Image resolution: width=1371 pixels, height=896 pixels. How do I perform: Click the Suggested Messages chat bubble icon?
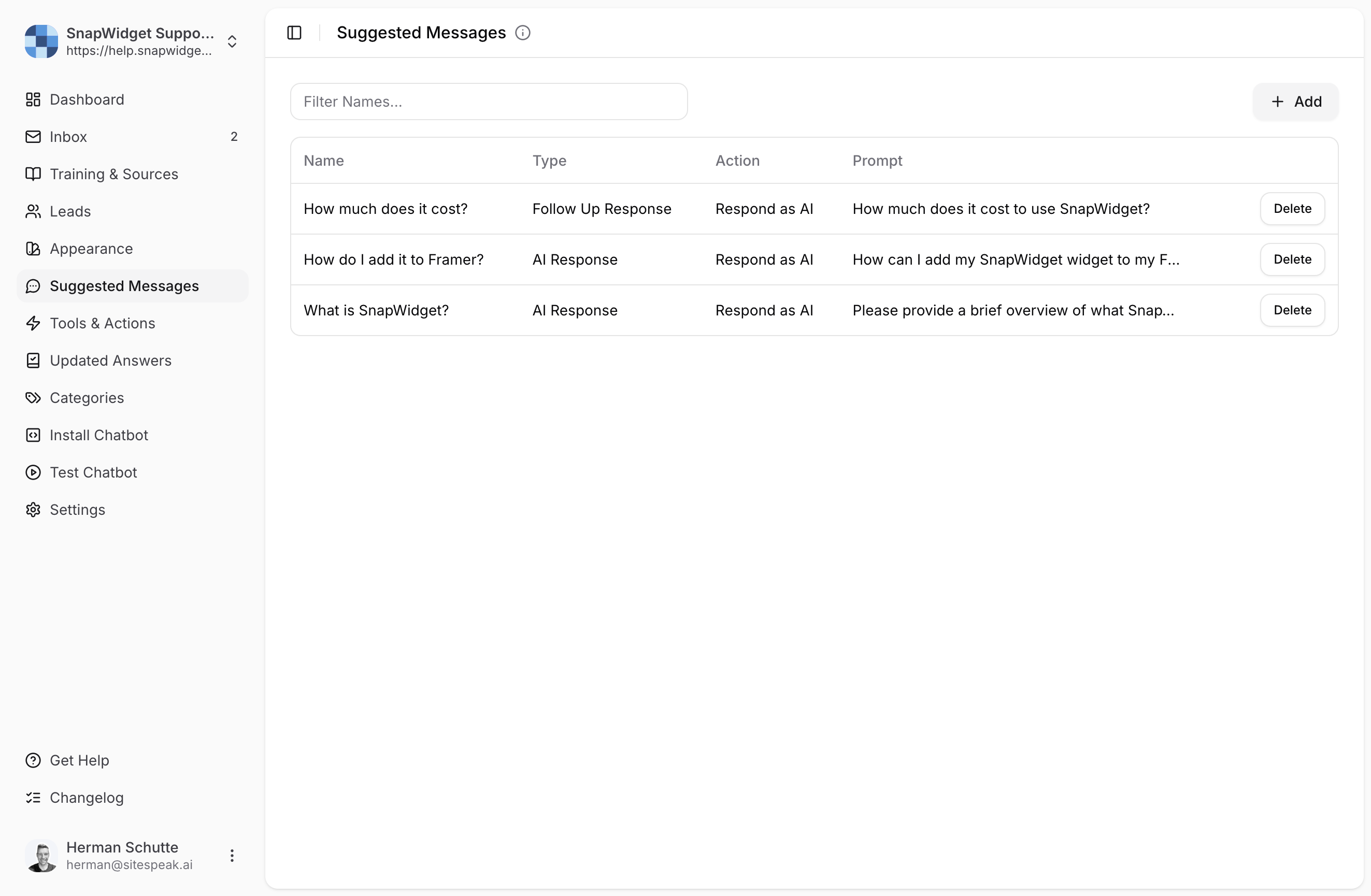coord(33,286)
